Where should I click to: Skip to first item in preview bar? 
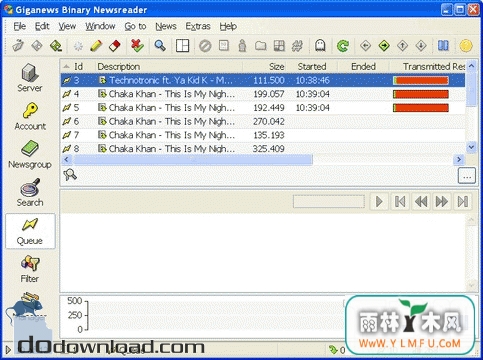400,201
